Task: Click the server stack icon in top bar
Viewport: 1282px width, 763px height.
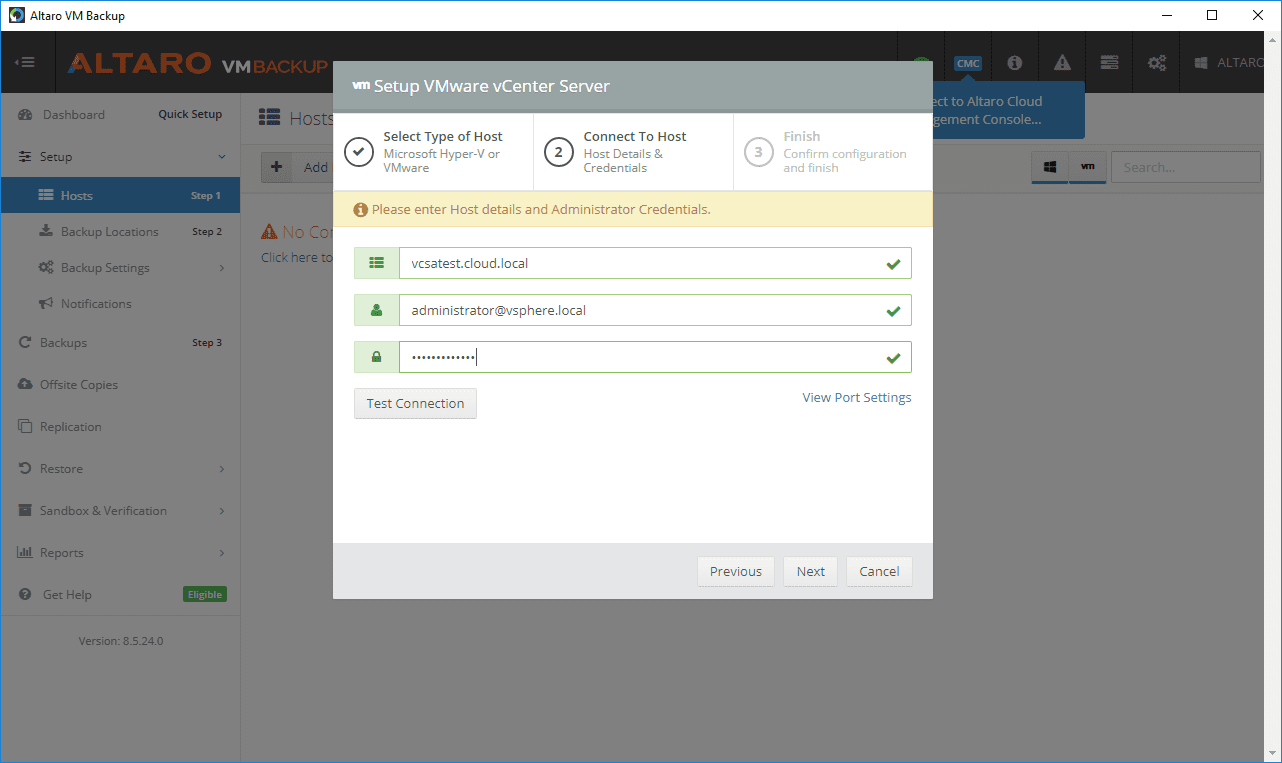Action: pyautogui.click(x=1109, y=63)
